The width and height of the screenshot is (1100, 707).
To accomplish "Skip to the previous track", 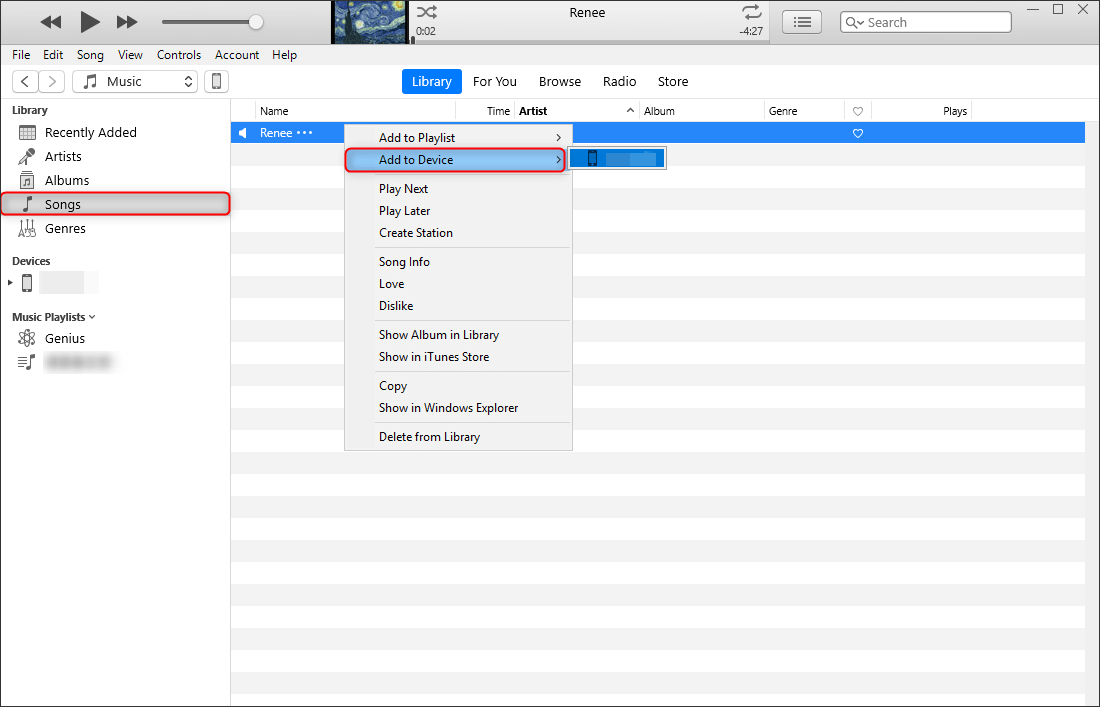I will click(51, 21).
